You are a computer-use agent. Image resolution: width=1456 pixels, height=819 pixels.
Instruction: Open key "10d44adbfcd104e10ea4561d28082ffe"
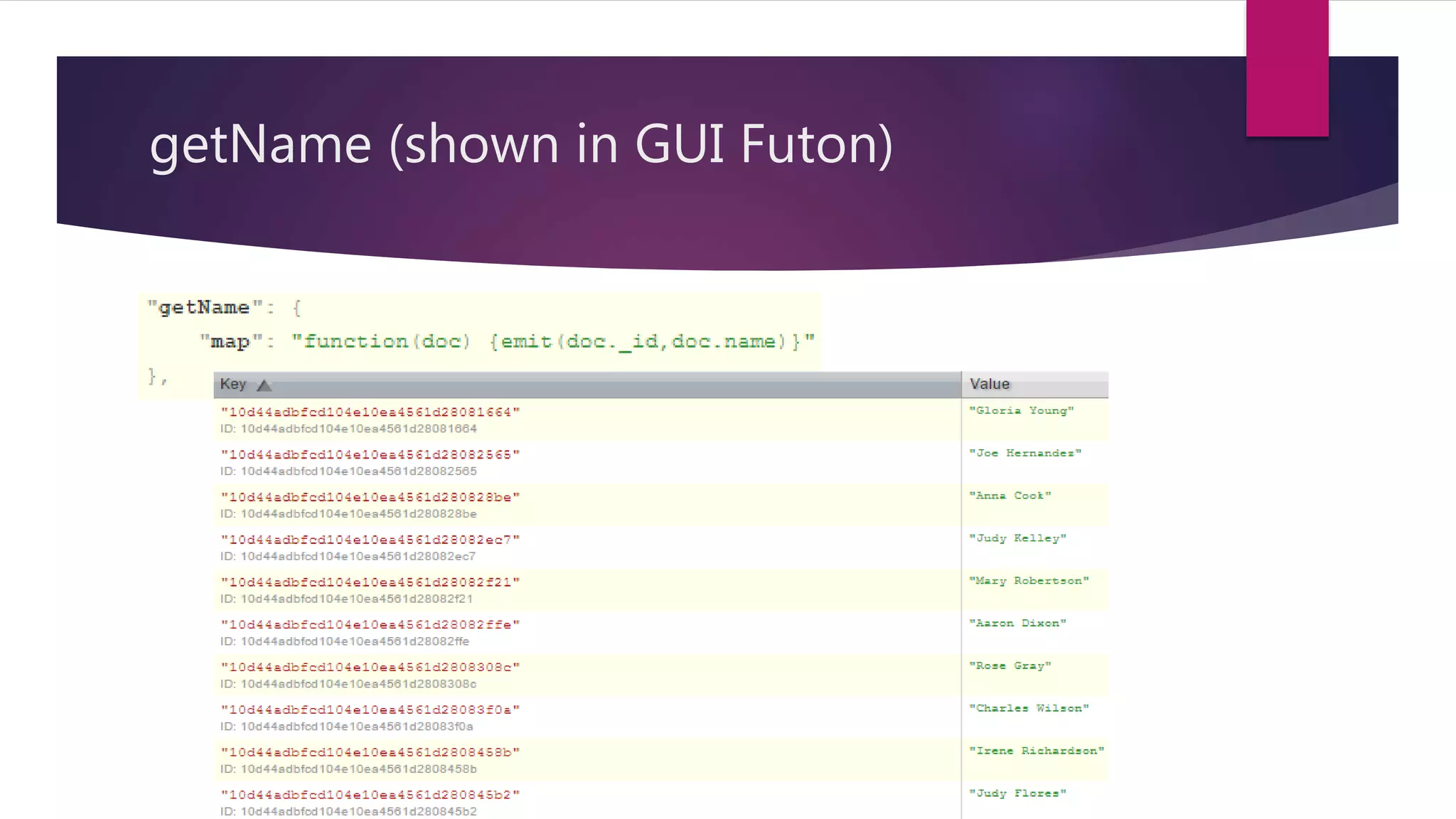(370, 625)
